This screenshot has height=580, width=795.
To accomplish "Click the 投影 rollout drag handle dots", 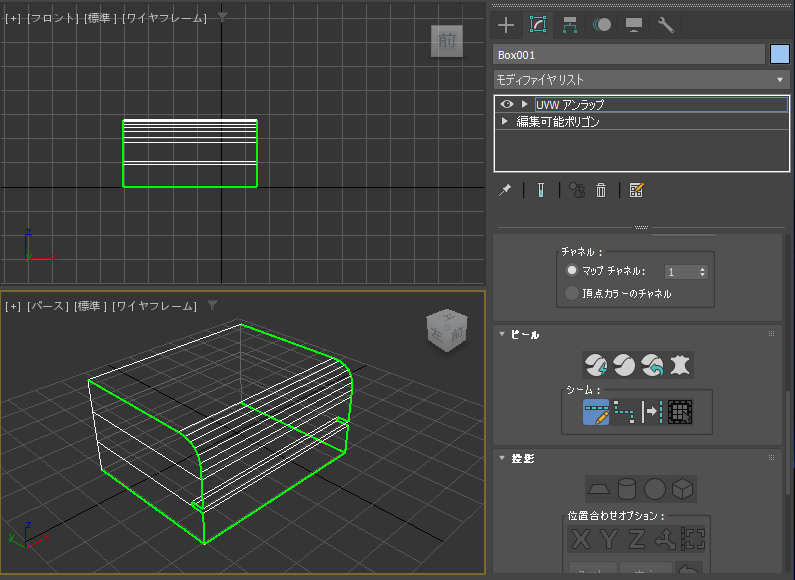I will tap(771, 457).
